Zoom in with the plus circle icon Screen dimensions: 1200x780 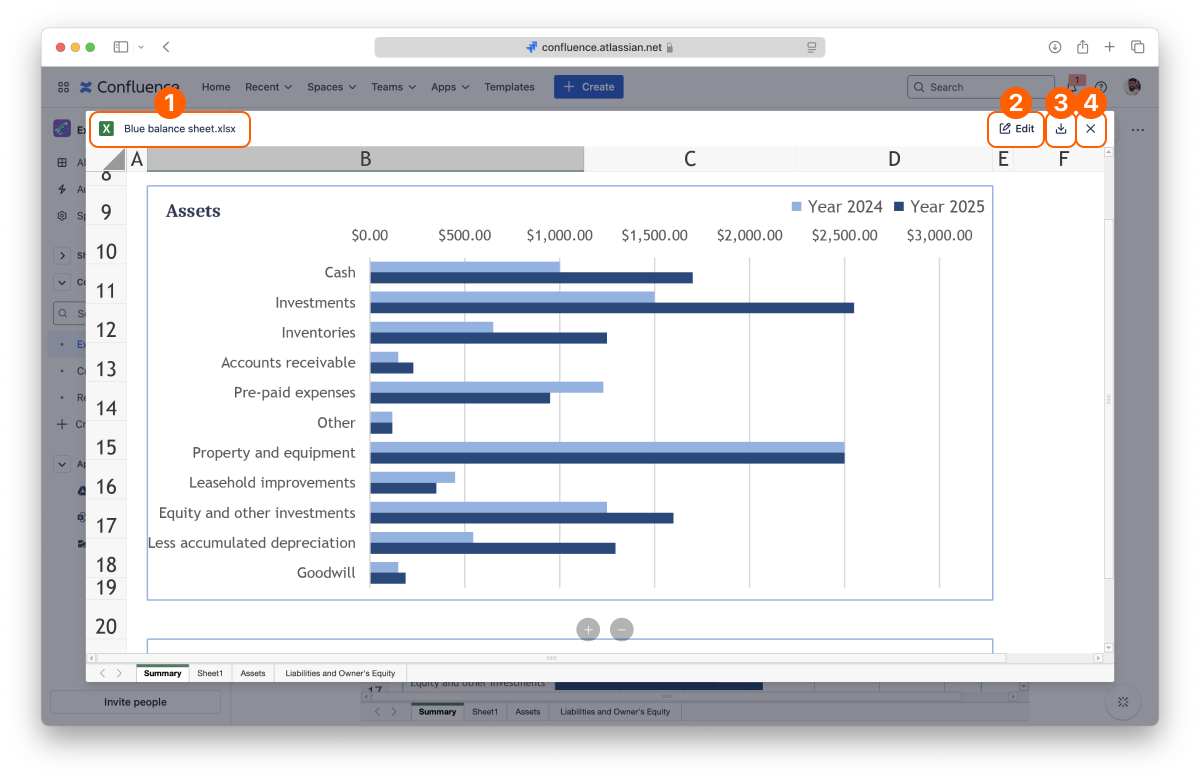pos(588,629)
